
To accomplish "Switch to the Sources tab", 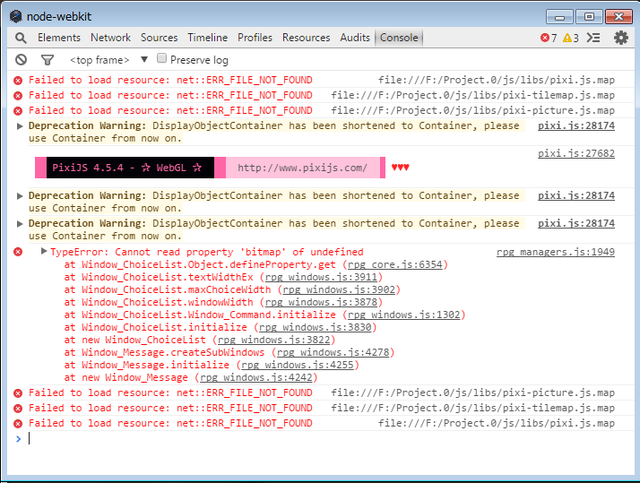I will [x=159, y=38].
